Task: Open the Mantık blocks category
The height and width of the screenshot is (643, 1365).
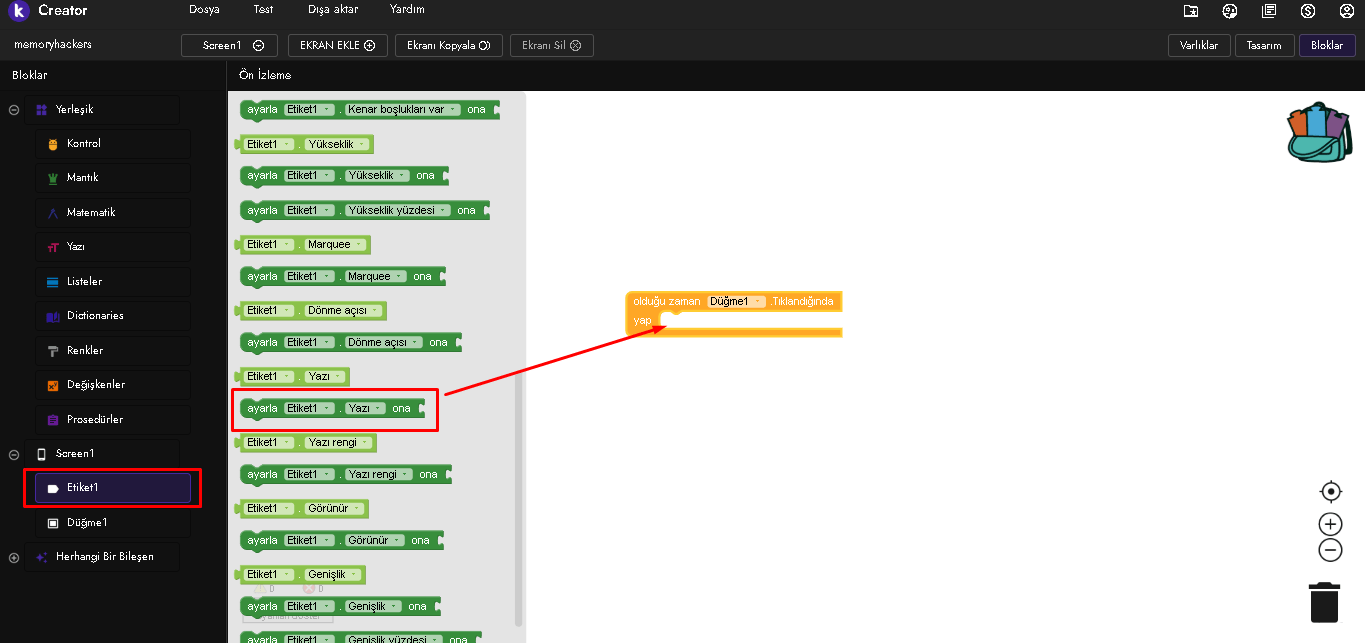Action: click(x=112, y=178)
